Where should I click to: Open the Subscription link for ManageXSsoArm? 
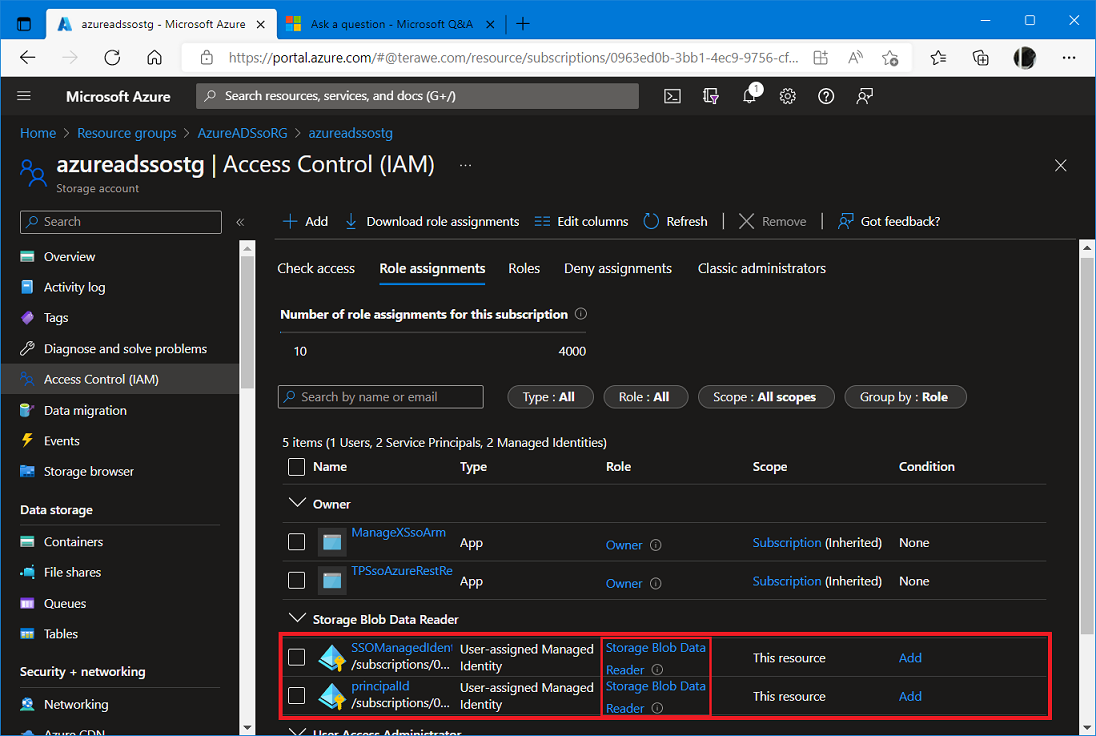tap(786, 543)
